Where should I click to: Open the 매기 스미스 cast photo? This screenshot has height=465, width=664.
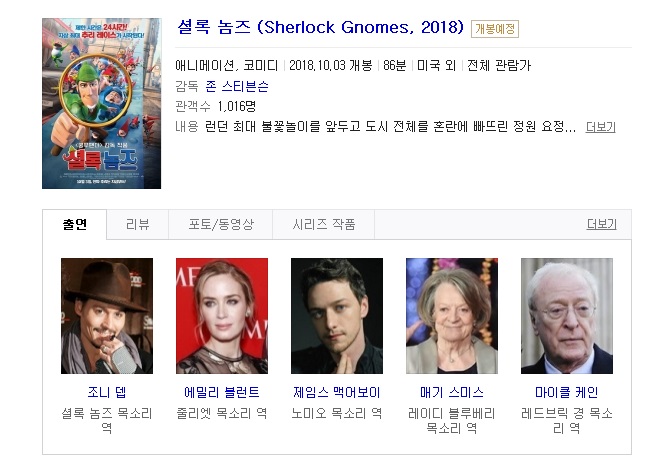click(x=452, y=316)
